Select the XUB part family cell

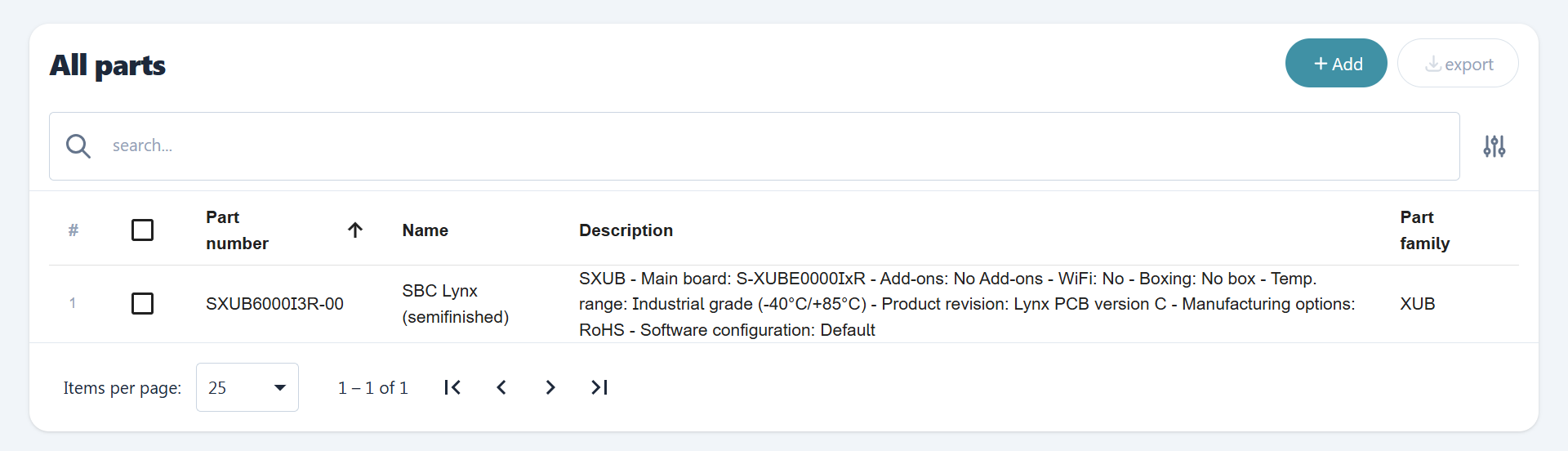click(1418, 304)
